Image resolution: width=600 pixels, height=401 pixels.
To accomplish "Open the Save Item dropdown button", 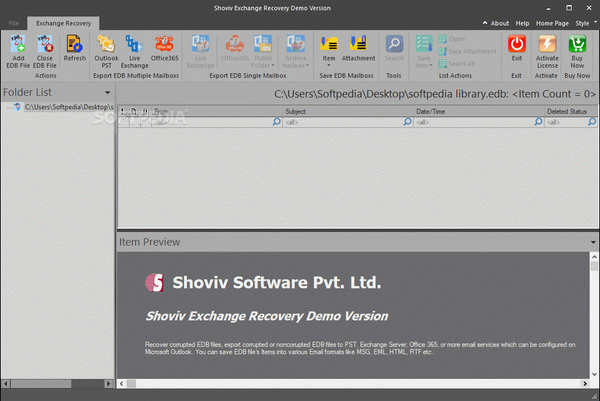I will 329,52.
